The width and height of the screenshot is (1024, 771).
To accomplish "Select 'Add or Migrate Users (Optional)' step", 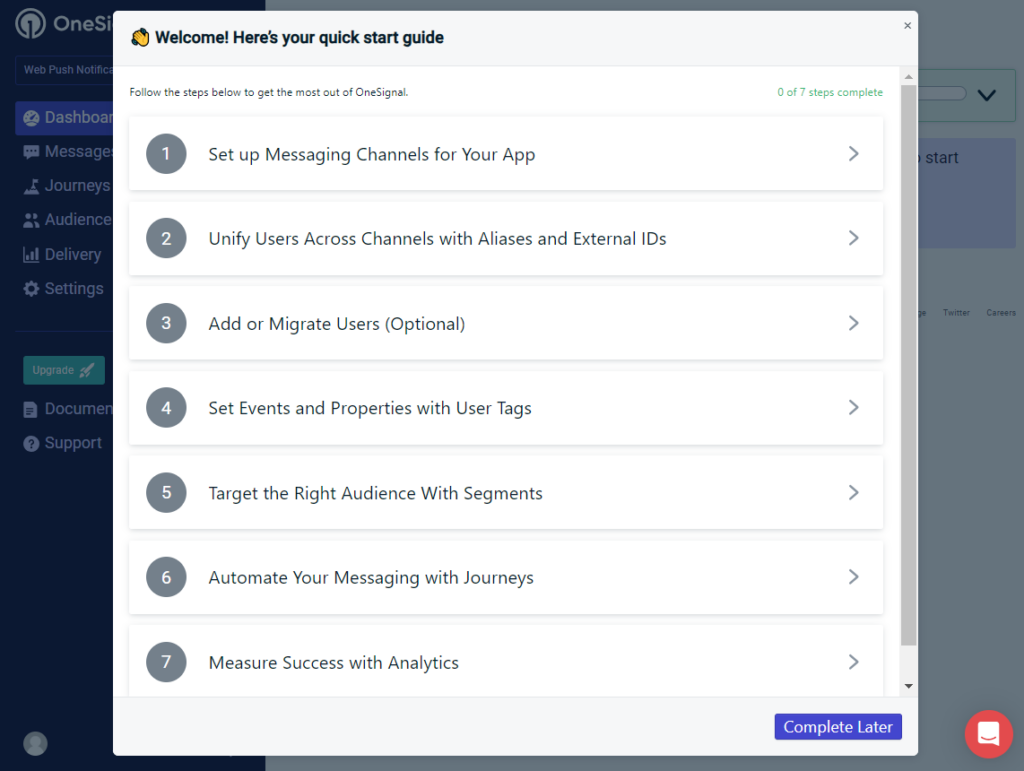I will coord(506,323).
